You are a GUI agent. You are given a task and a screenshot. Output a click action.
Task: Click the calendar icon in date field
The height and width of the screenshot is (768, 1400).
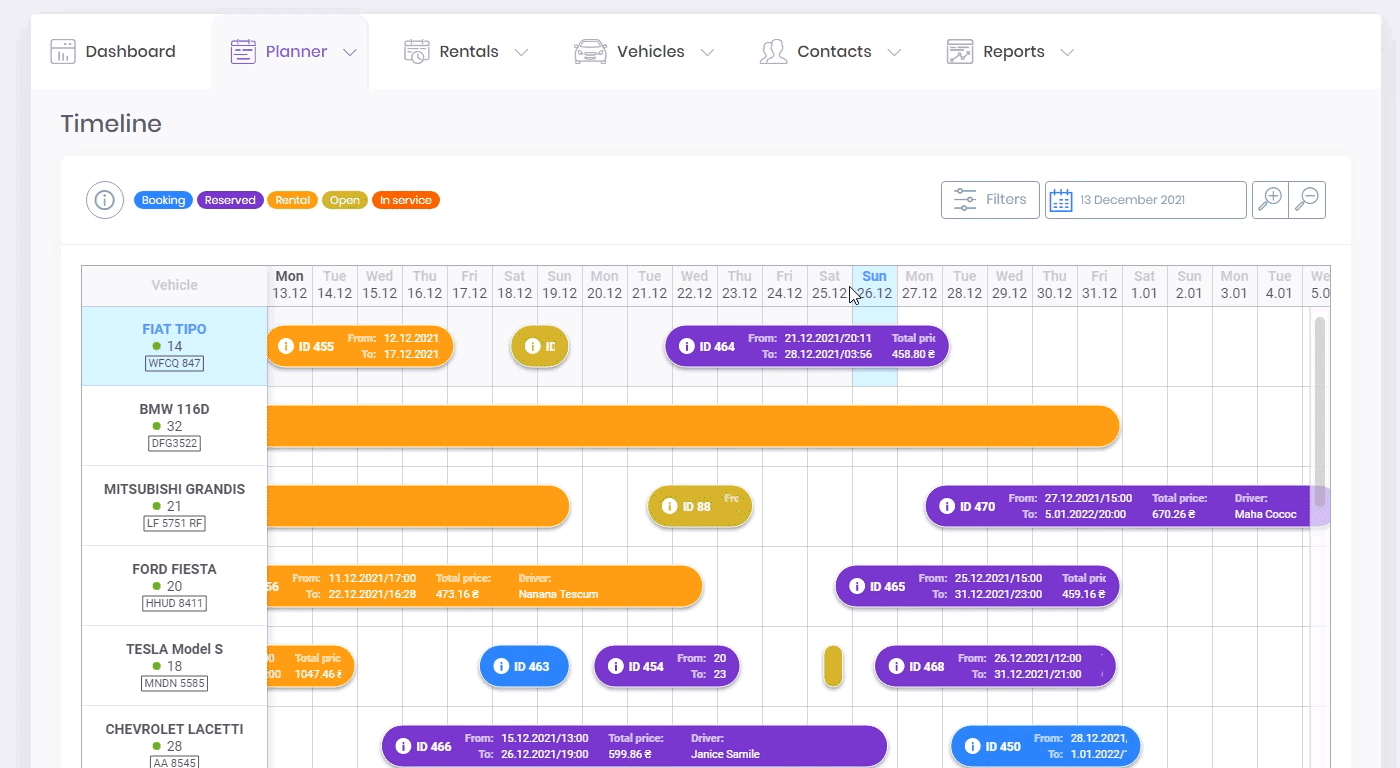point(1062,200)
